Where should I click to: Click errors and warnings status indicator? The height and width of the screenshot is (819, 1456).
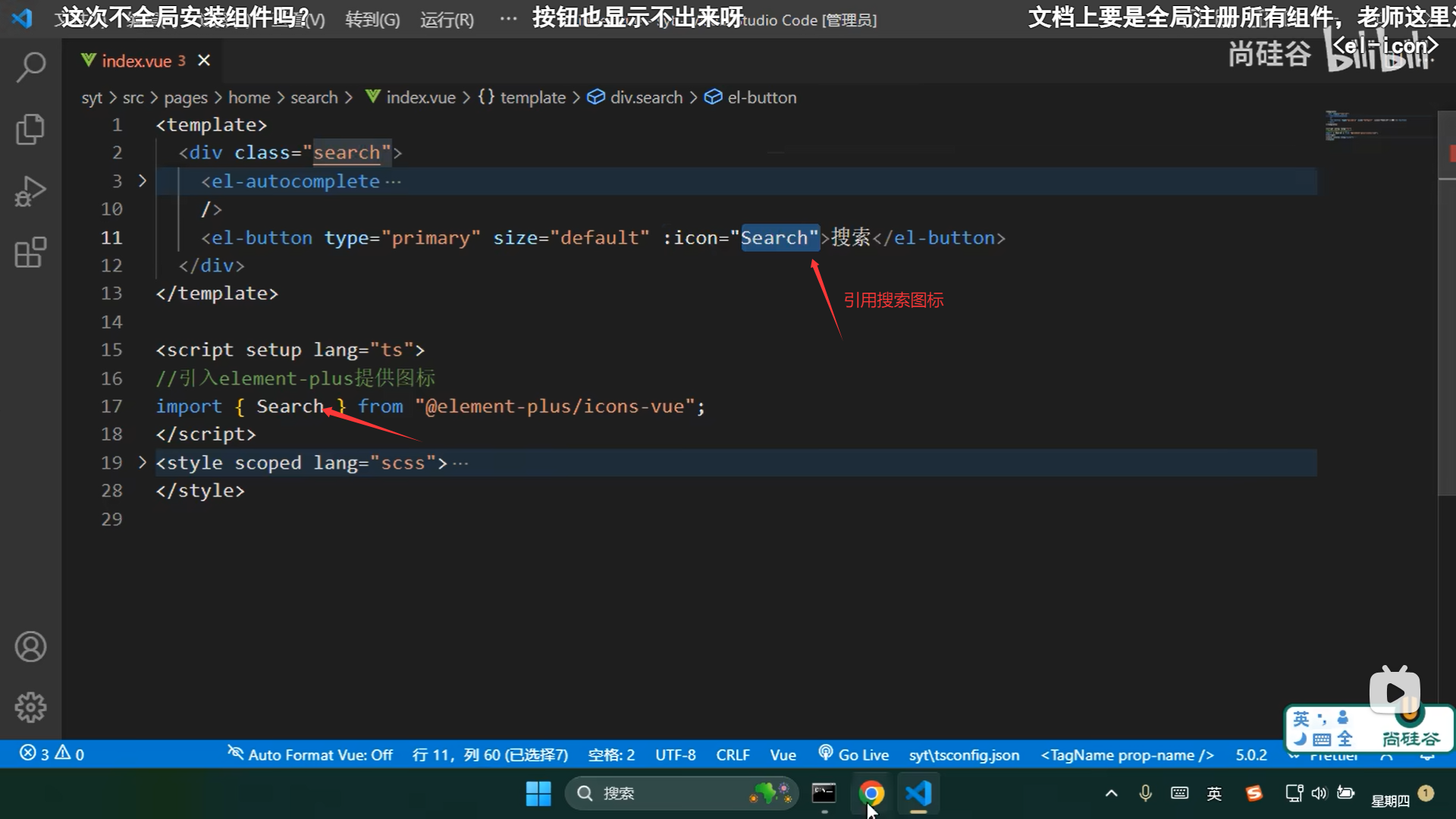click(52, 755)
